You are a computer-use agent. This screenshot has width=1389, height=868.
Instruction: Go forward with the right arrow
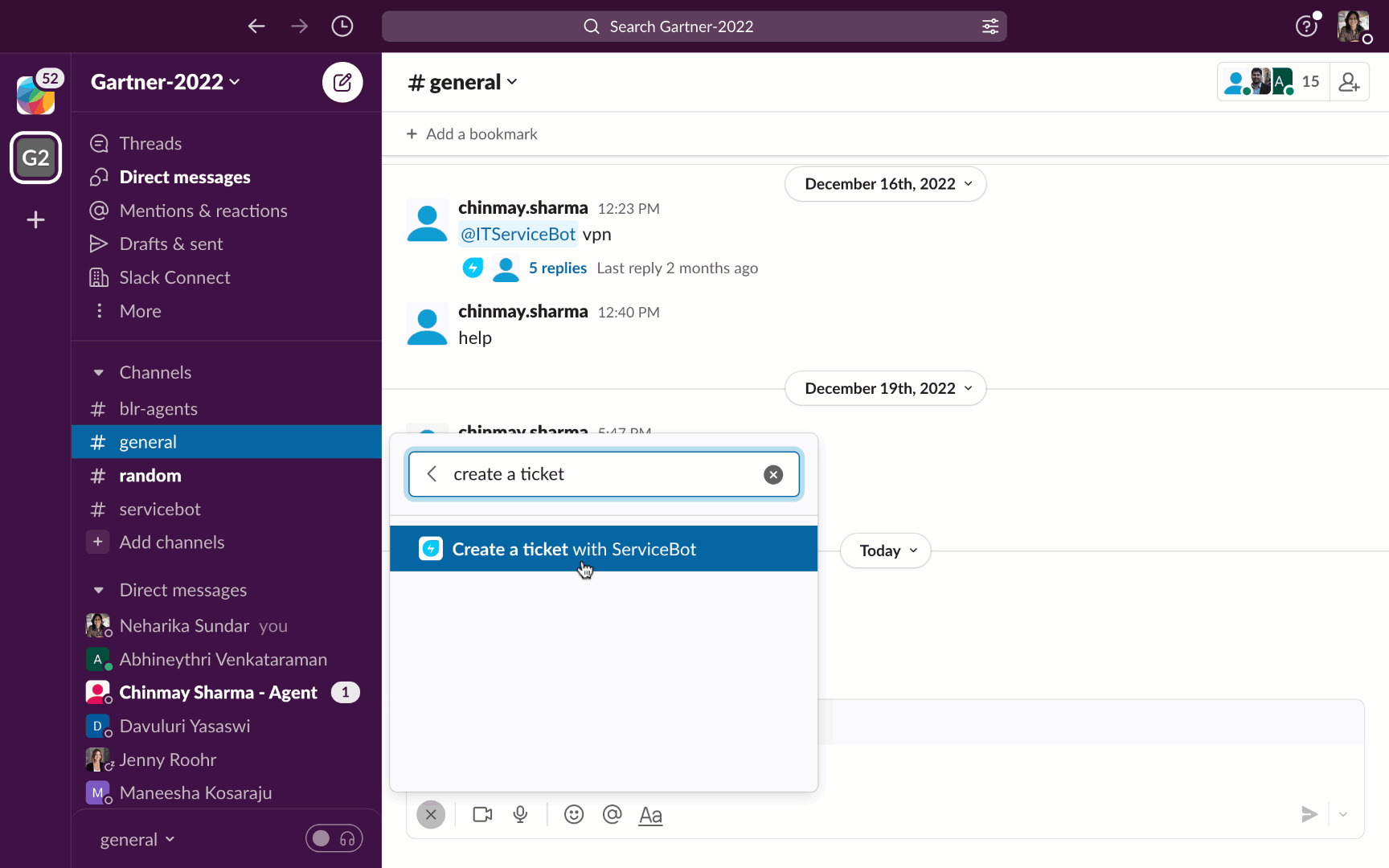tap(300, 27)
